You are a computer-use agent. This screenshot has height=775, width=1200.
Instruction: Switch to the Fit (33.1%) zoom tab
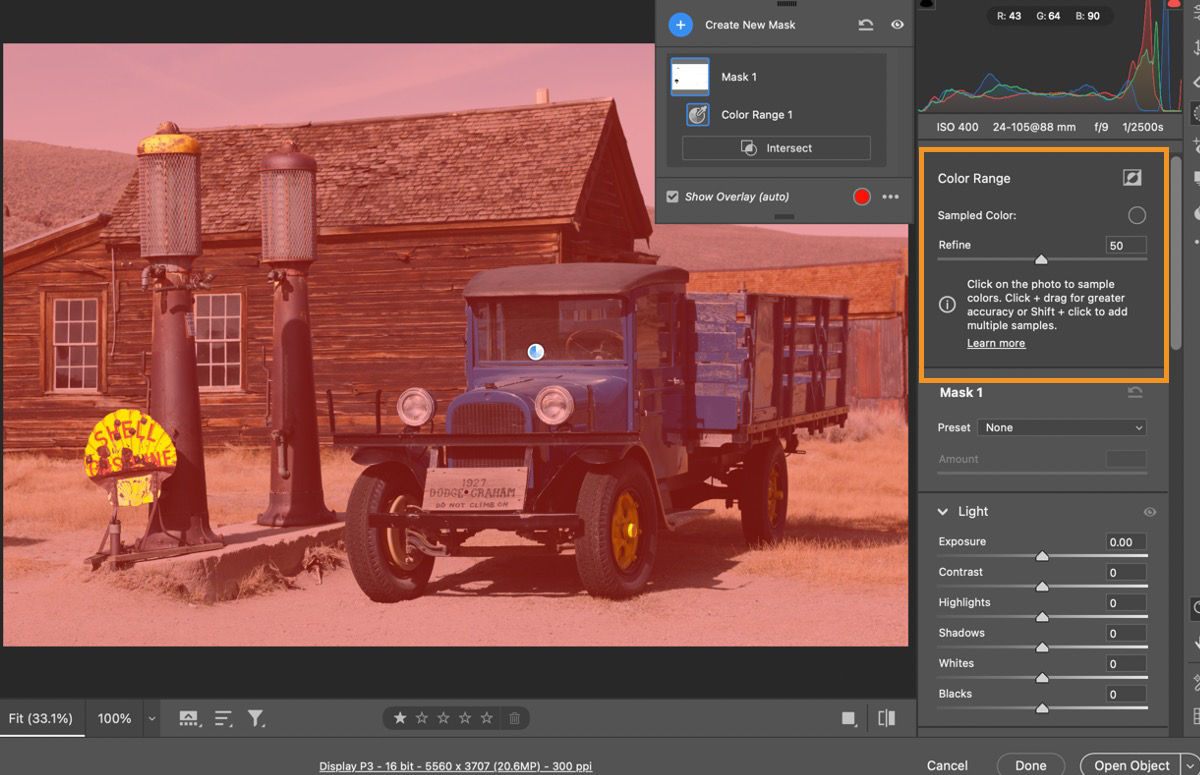point(40,718)
